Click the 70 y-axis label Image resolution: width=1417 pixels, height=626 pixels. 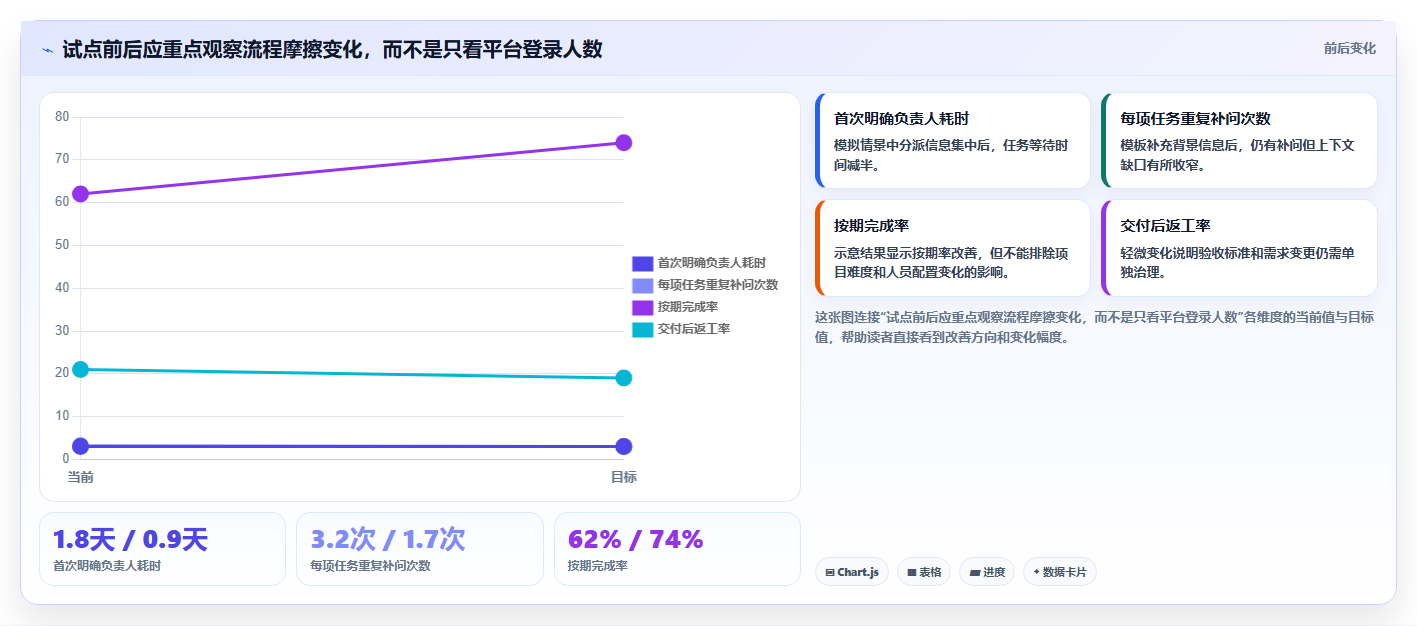pyautogui.click(x=62, y=159)
